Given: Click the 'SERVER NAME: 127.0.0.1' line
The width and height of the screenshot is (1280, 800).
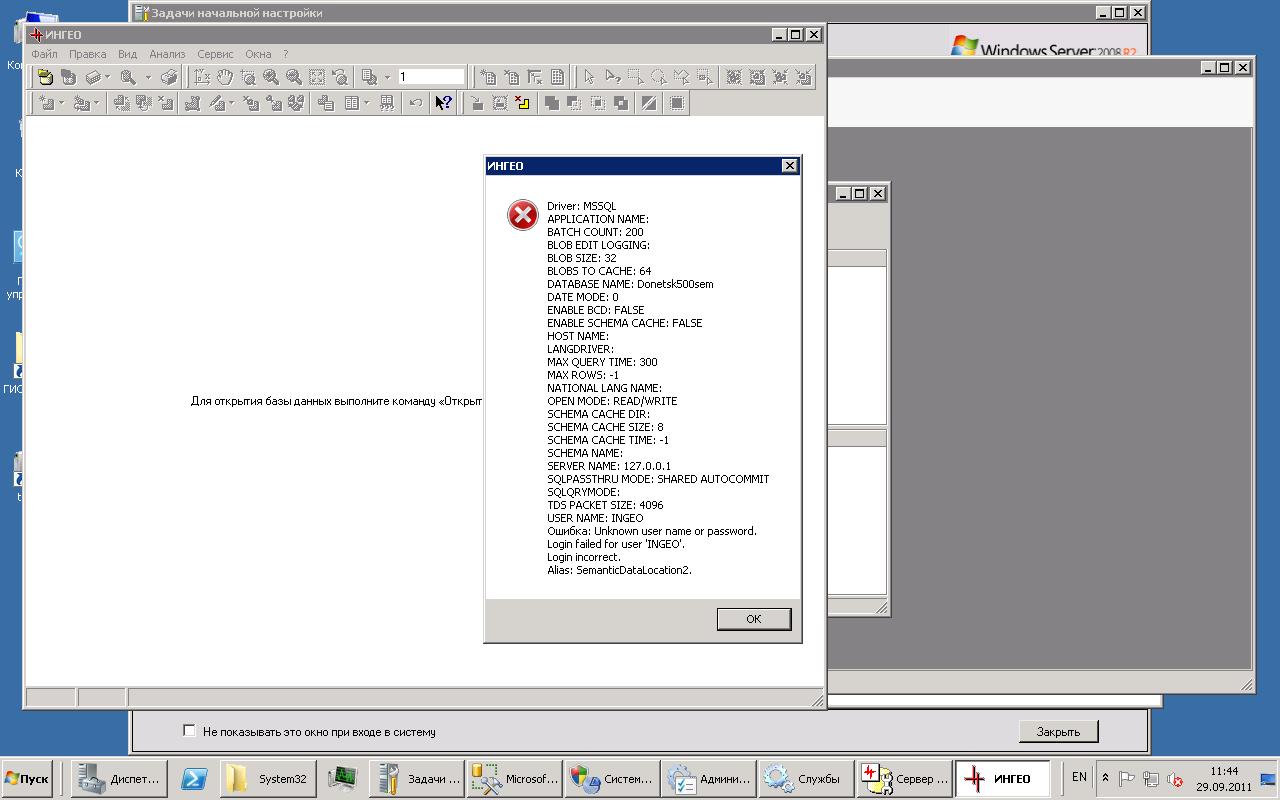Looking at the screenshot, I should pos(609,466).
